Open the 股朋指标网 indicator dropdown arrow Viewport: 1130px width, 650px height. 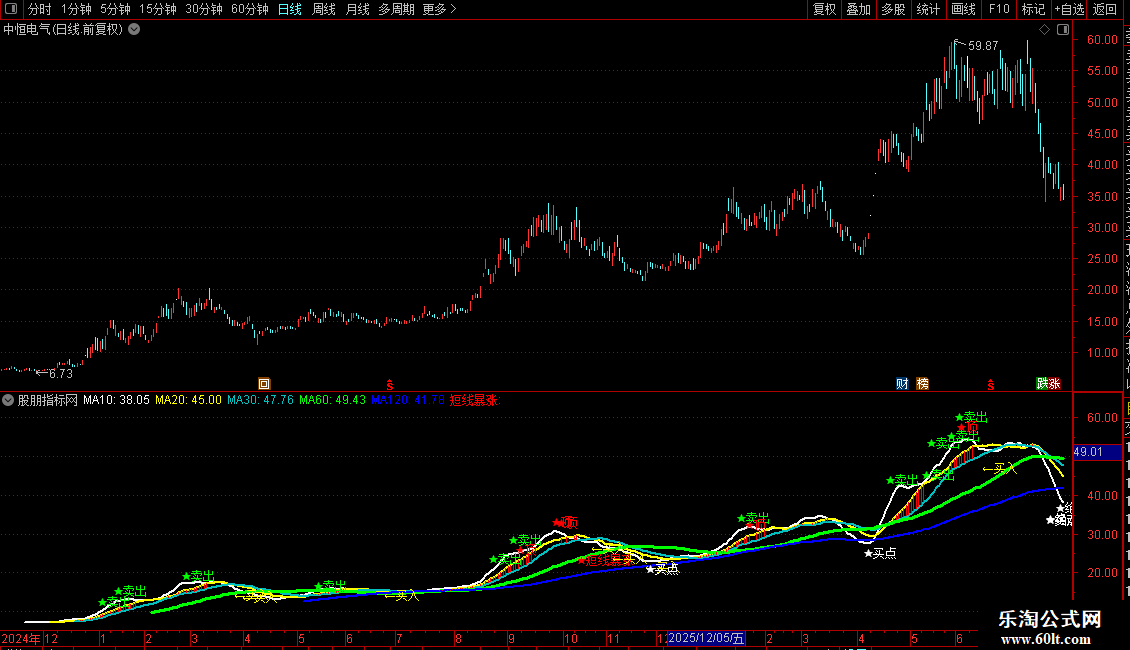pyautogui.click(x=8, y=400)
